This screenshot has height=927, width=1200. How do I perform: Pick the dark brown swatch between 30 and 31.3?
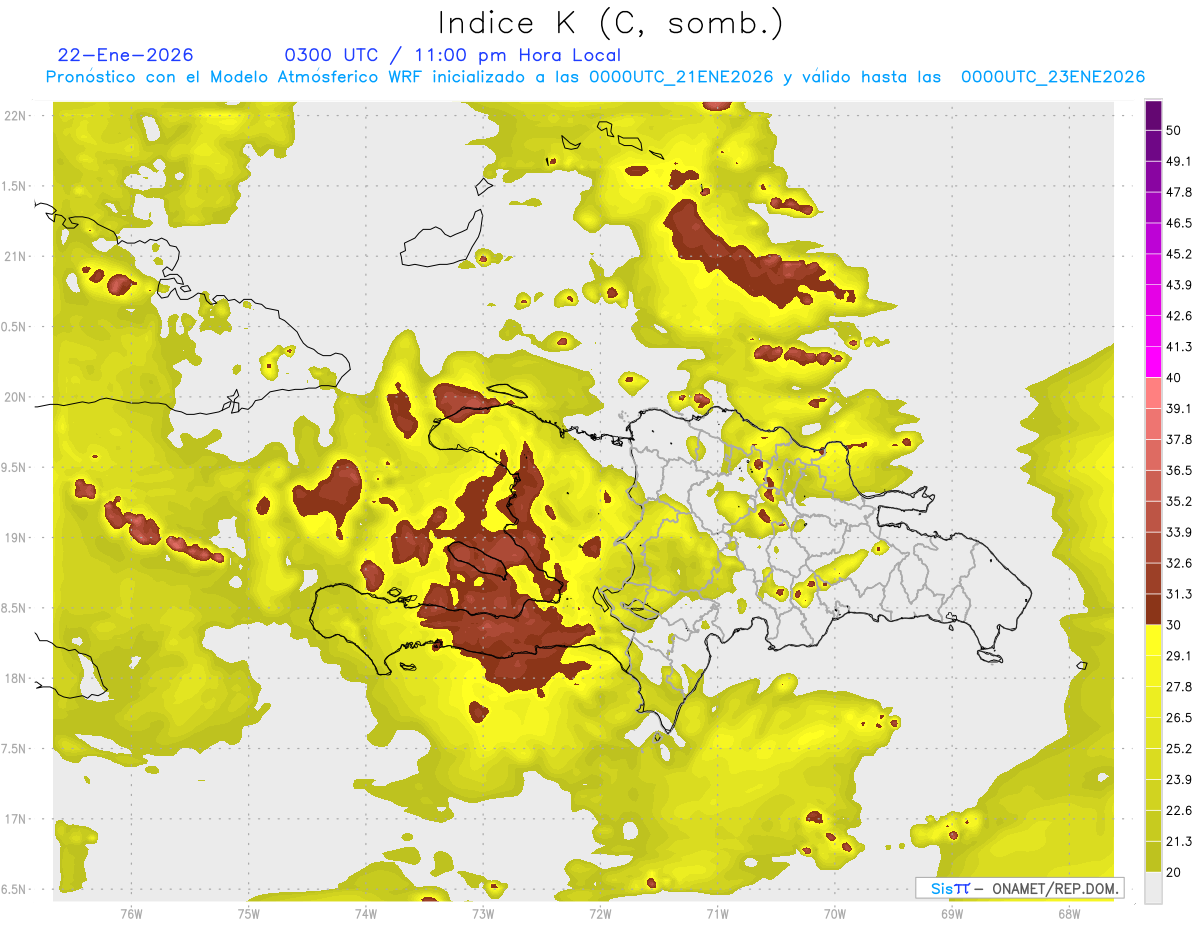pyautogui.click(x=1153, y=609)
